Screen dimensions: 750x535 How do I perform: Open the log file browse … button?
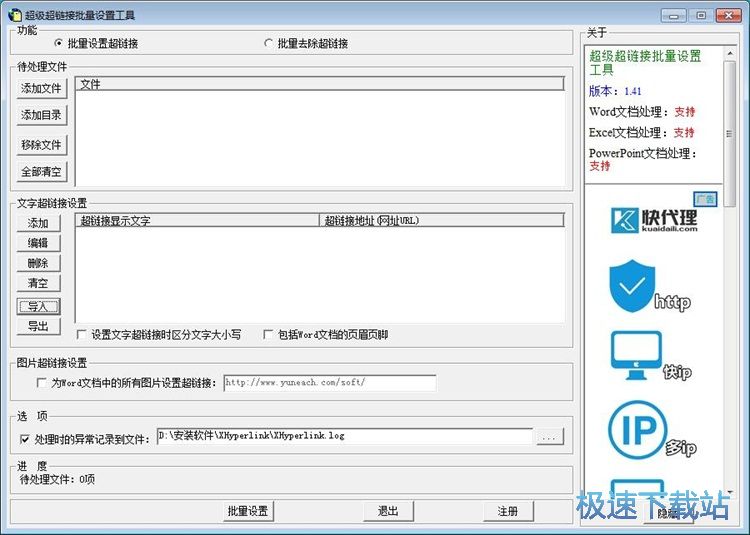click(550, 436)
